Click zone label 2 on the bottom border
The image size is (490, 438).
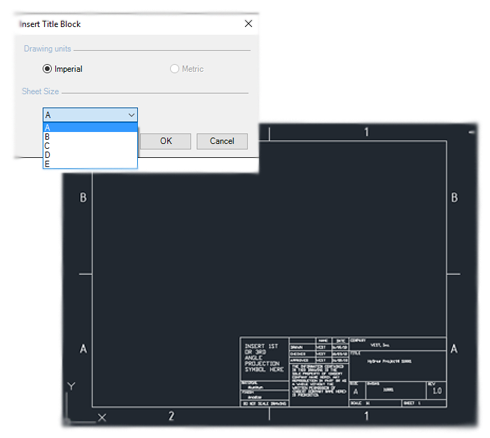coord(171,416)
